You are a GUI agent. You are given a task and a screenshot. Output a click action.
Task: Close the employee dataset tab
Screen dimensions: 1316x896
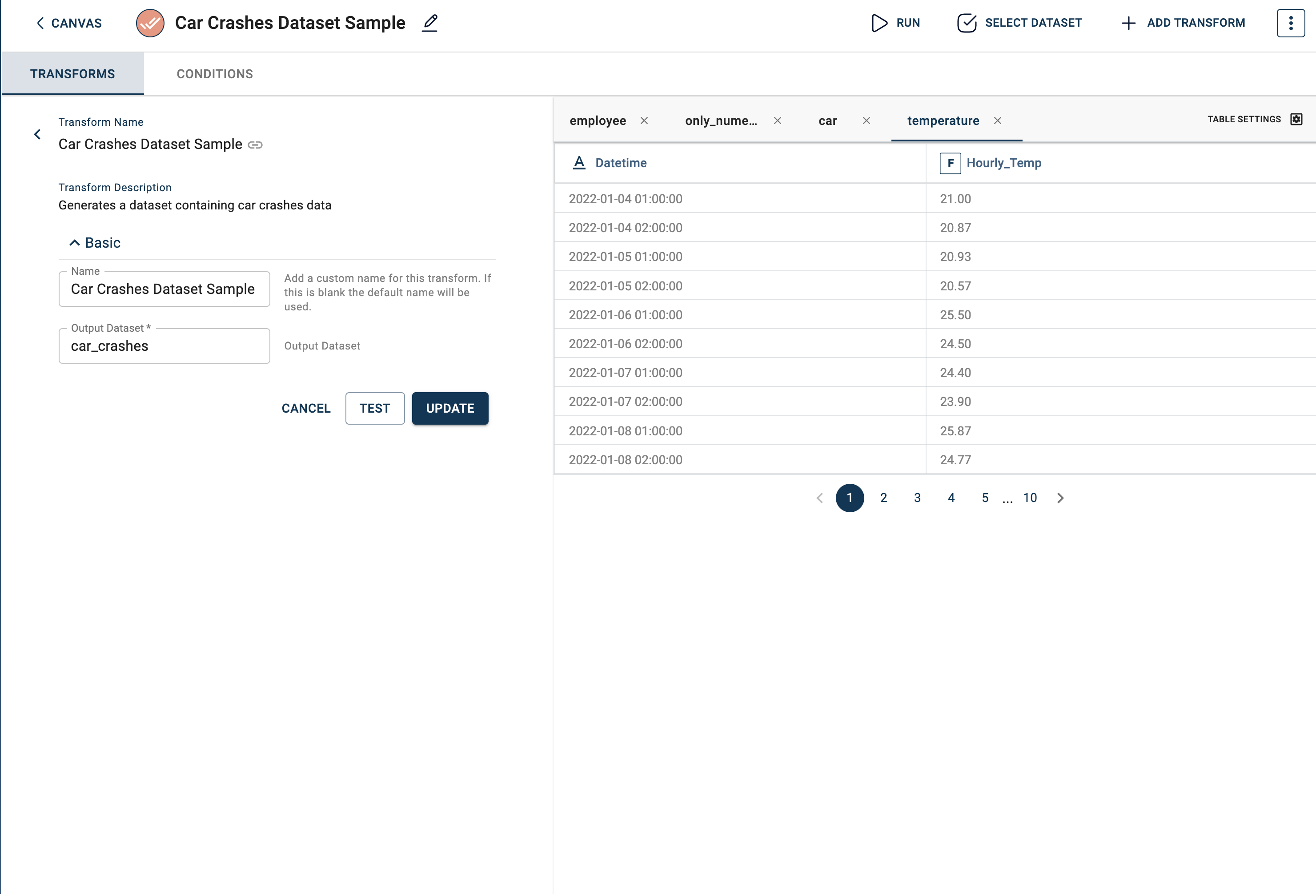tap(644, 121)
